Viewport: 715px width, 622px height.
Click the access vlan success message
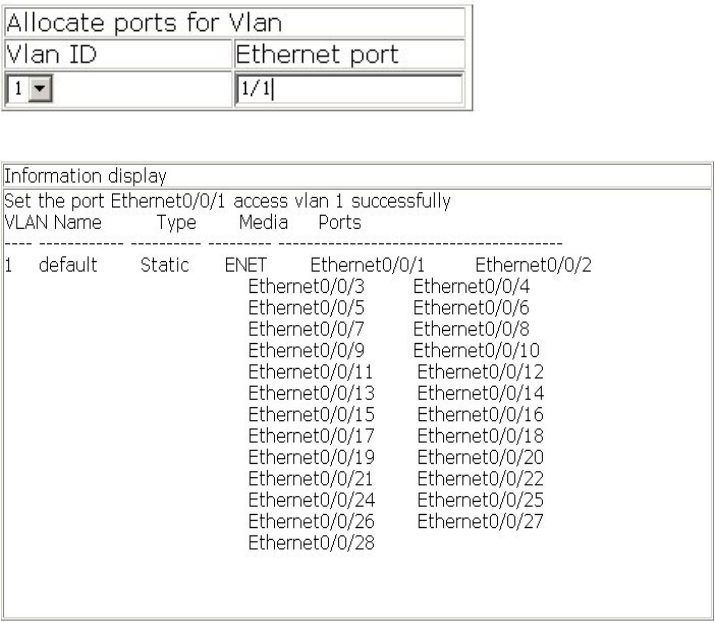(x=228, y=200)
